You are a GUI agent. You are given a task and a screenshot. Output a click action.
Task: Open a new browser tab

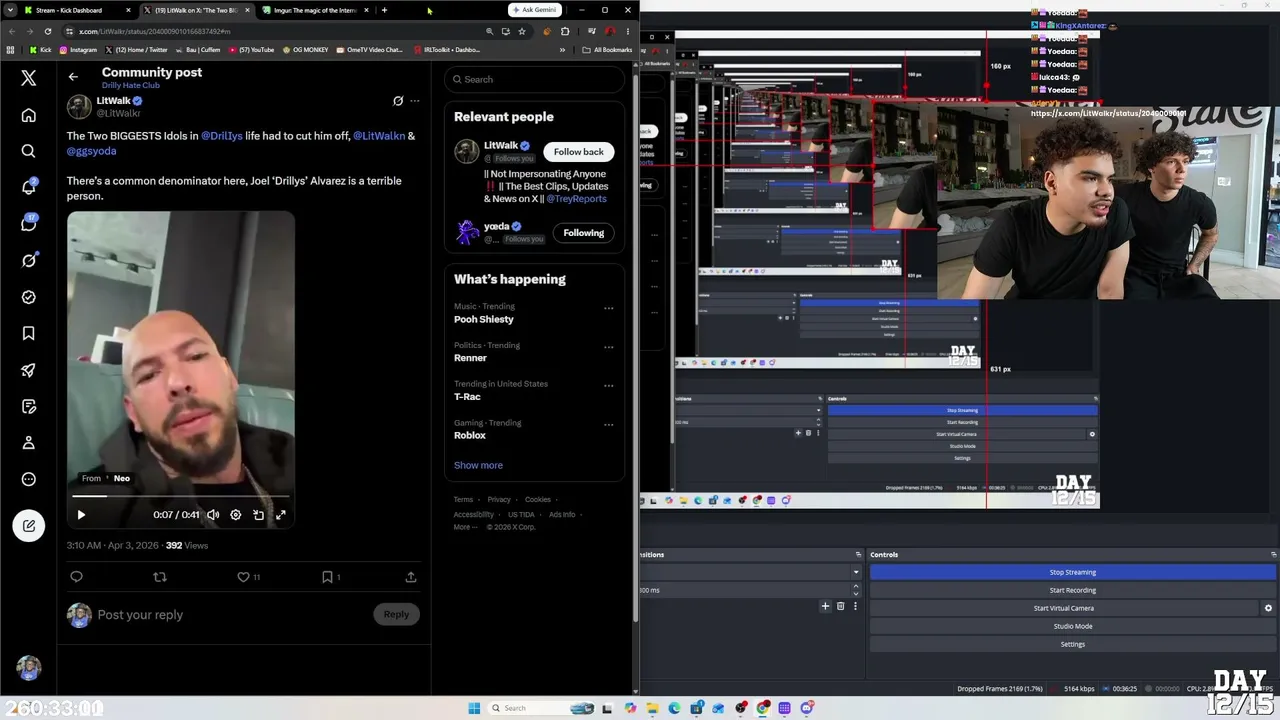pos(384,10)
